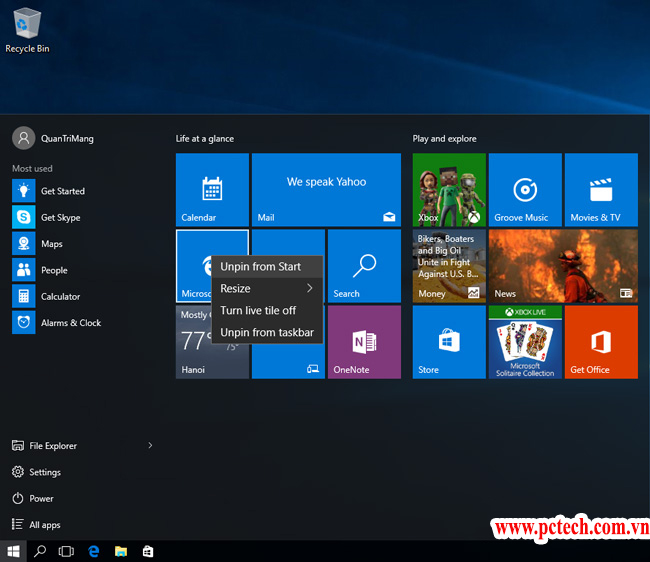Launch the Store tile
This screenshot has width=650, height=562.
(449, 342)
